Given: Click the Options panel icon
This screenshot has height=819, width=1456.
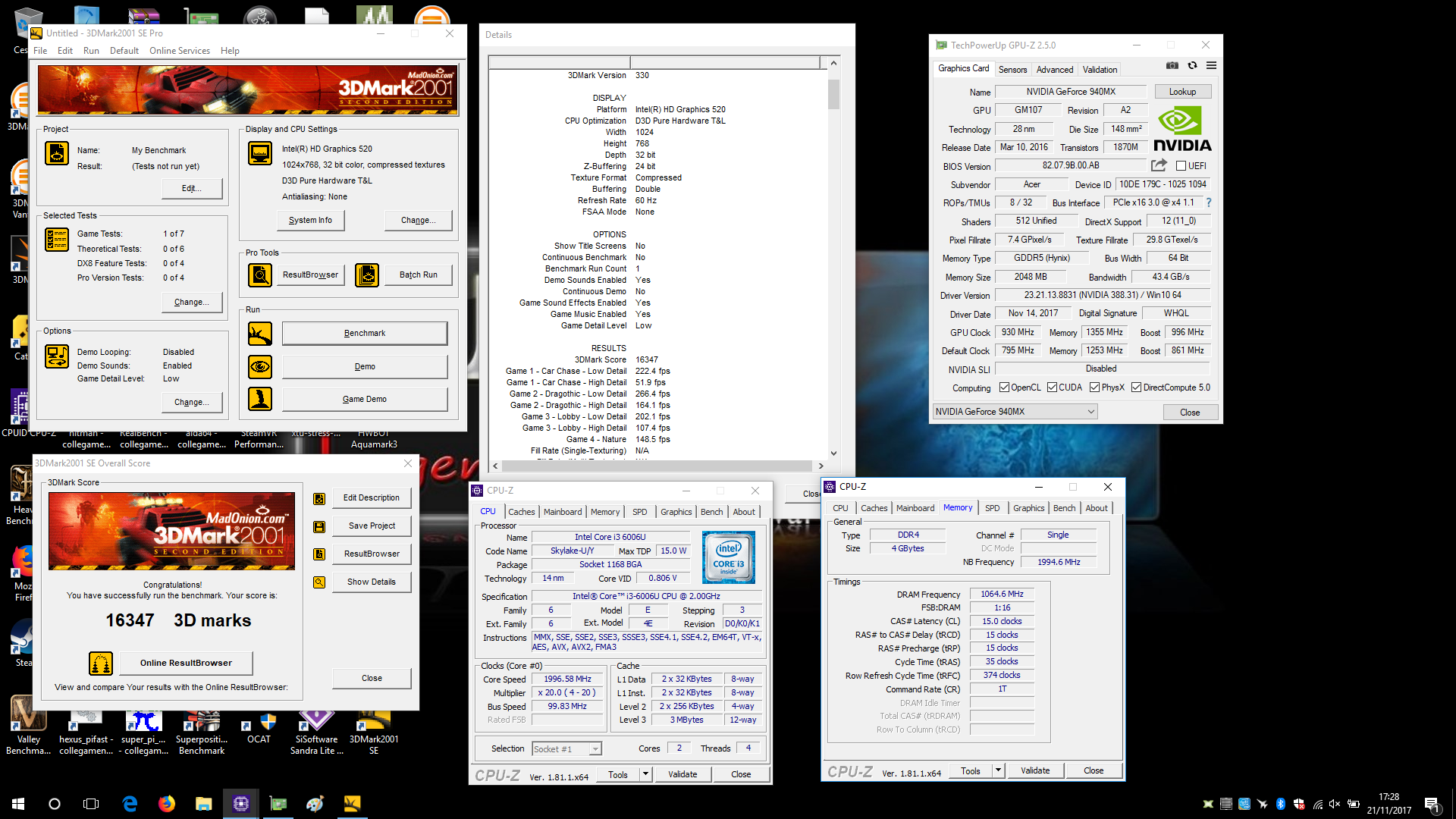Looking at the screenshot, I should (x=57, y=356).
